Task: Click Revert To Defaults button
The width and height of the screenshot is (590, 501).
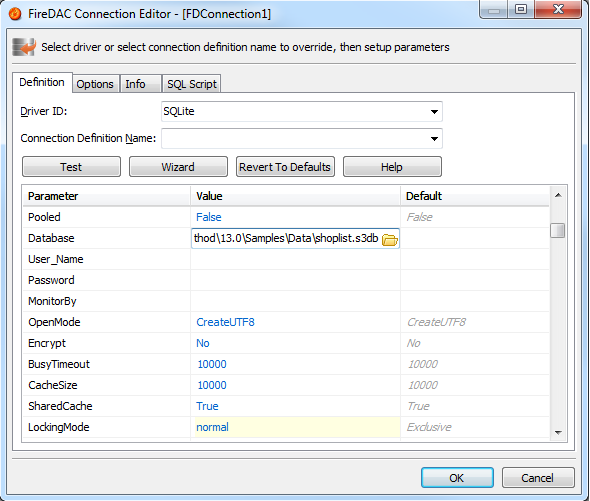Action: point(285,167)
